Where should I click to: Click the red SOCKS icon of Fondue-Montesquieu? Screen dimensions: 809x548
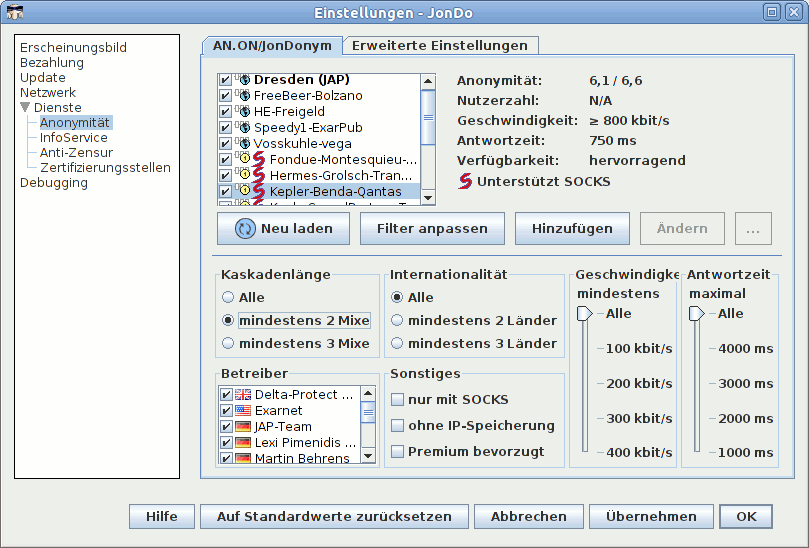pos(259,159)
